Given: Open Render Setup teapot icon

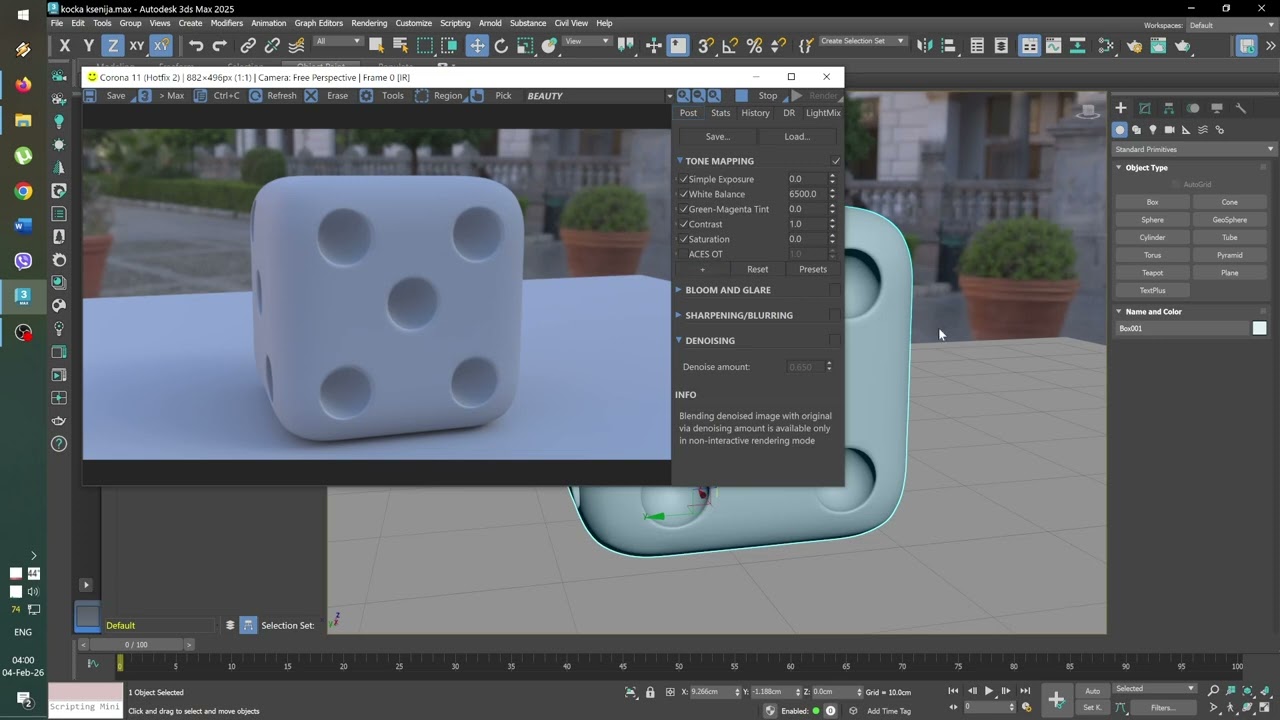Looking at the screenshot, I should click(x=1134, y=45).
